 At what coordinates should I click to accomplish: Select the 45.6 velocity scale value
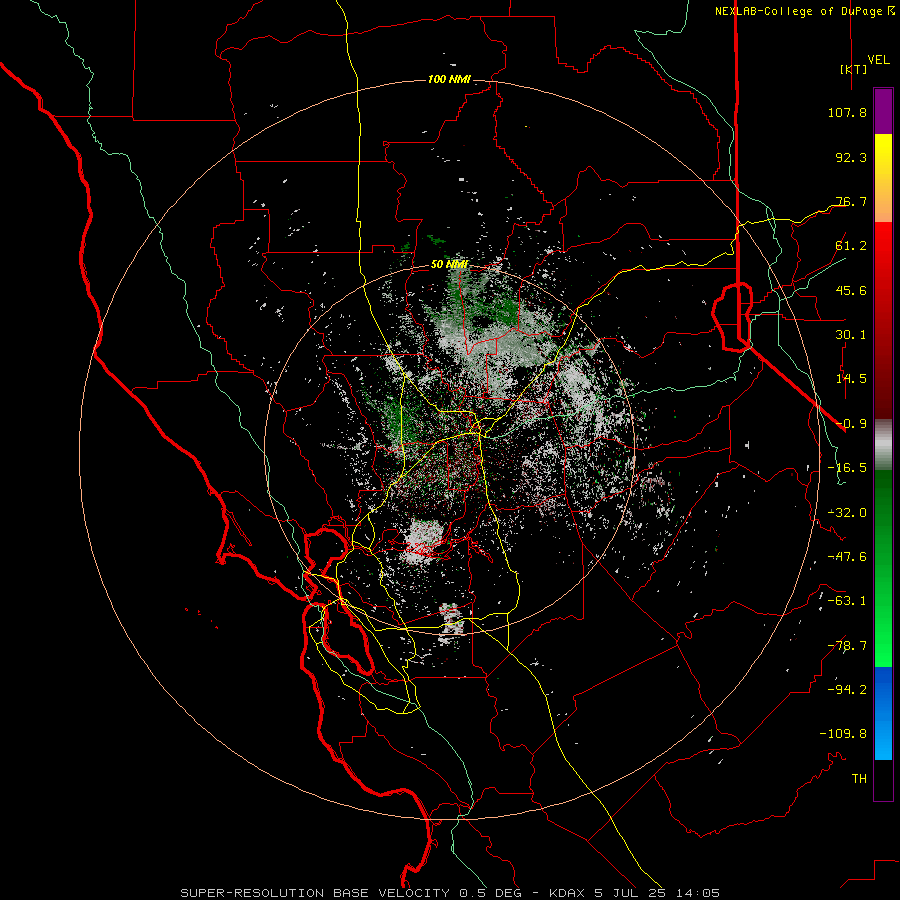[x=851, y=290]
